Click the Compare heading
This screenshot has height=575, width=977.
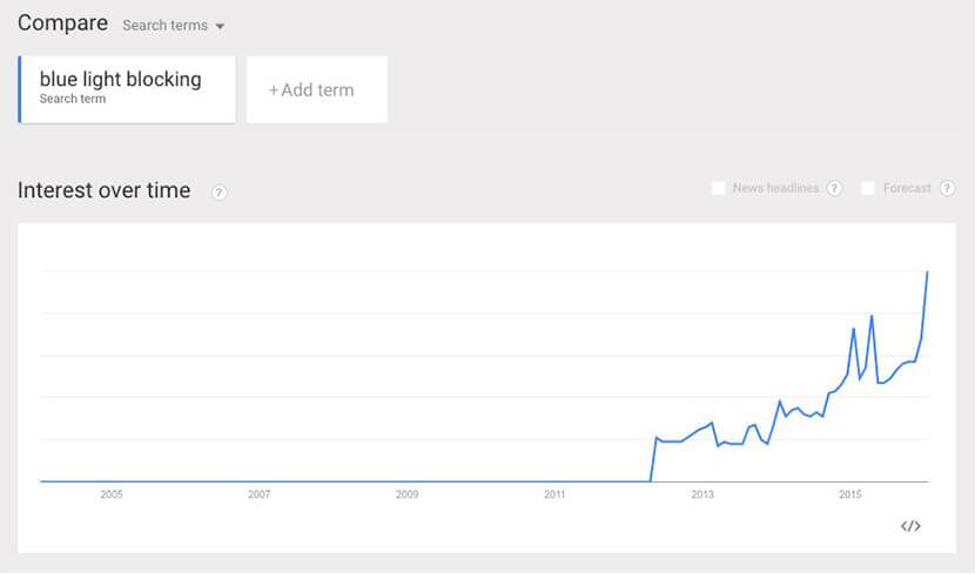63,24
